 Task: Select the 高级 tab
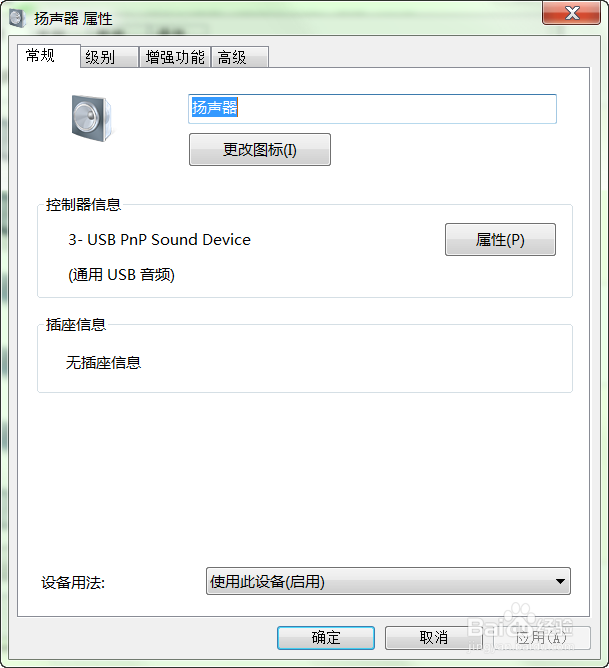240,57
